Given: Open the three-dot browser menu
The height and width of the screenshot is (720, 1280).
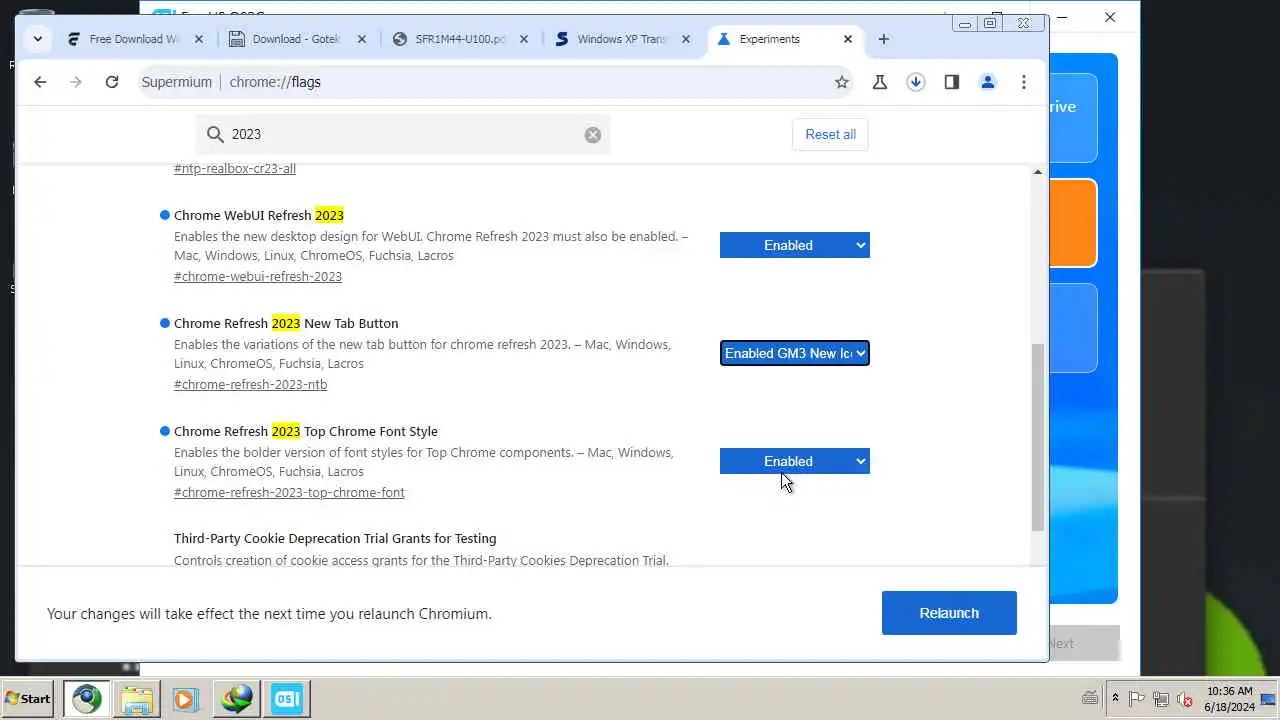Looking at the screenshot, I should point(1024,82).
